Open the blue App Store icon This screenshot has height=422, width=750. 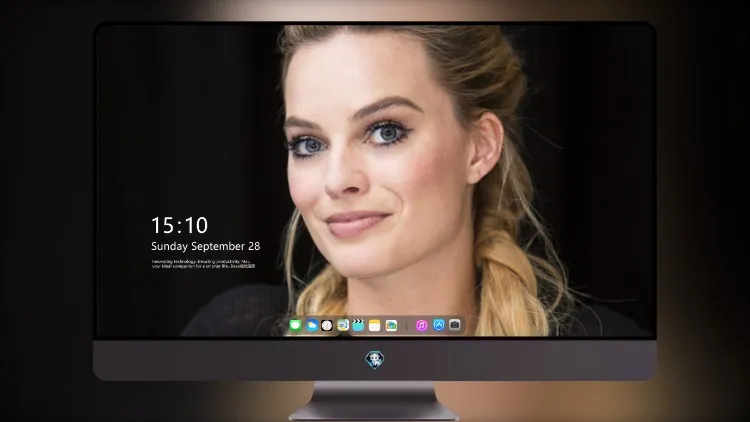(x=439, y=325)
